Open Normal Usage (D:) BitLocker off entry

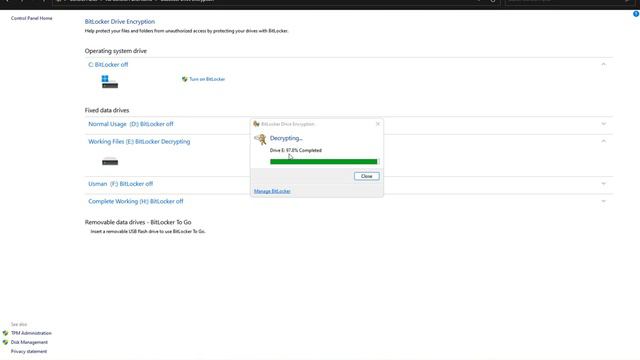click(x=131, y=124)
